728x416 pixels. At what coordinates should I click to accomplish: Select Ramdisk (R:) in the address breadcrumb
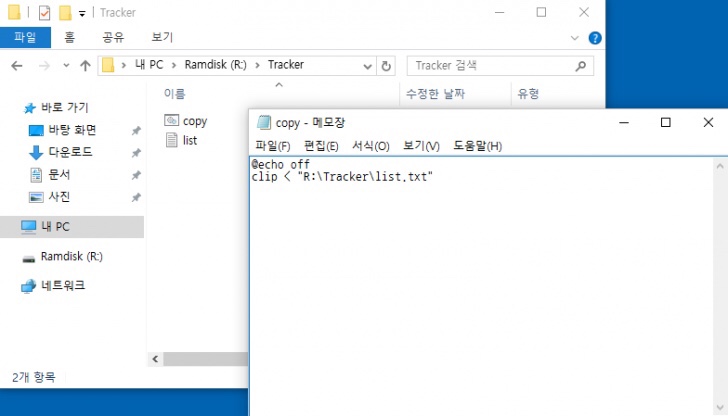coord(215,65)
